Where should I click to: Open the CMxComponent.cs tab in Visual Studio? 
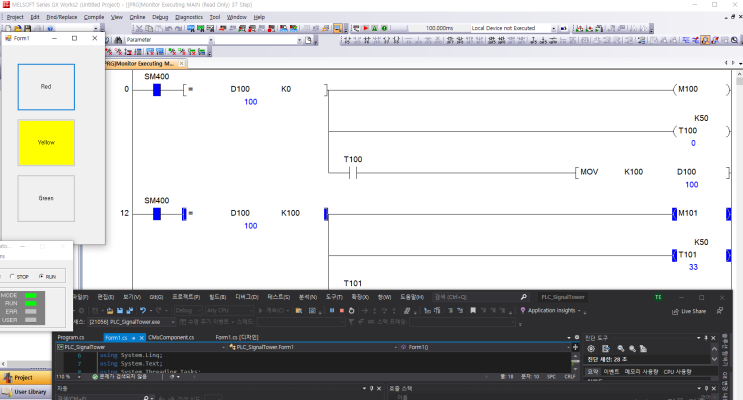click(x=171, y=337)
